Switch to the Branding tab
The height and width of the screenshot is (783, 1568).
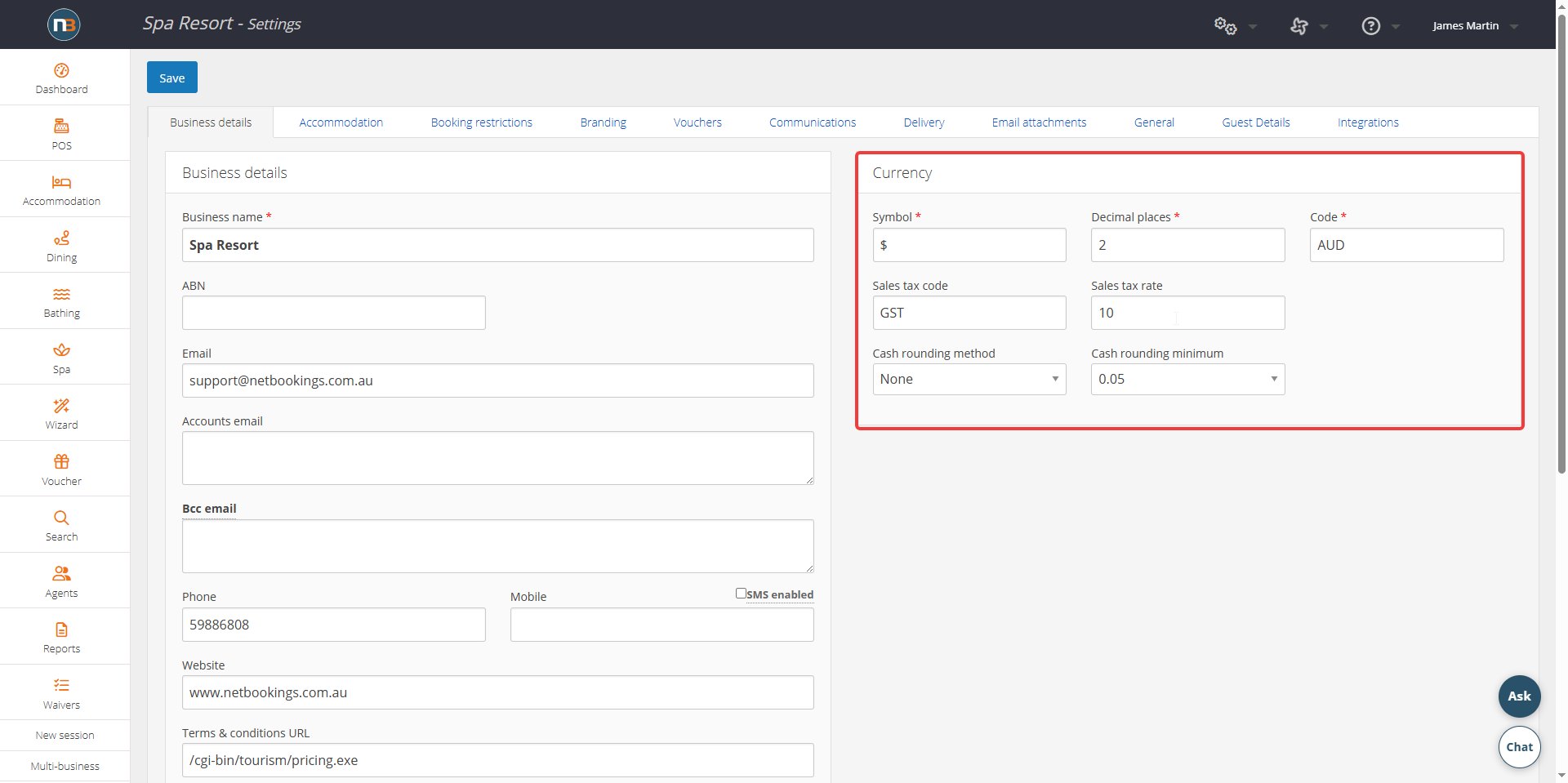click(604, 122)
